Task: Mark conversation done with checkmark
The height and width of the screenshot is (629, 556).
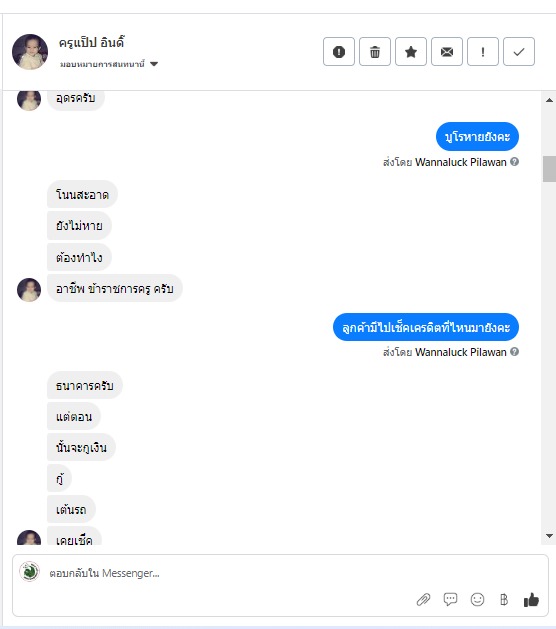Action: coord(519,52)
